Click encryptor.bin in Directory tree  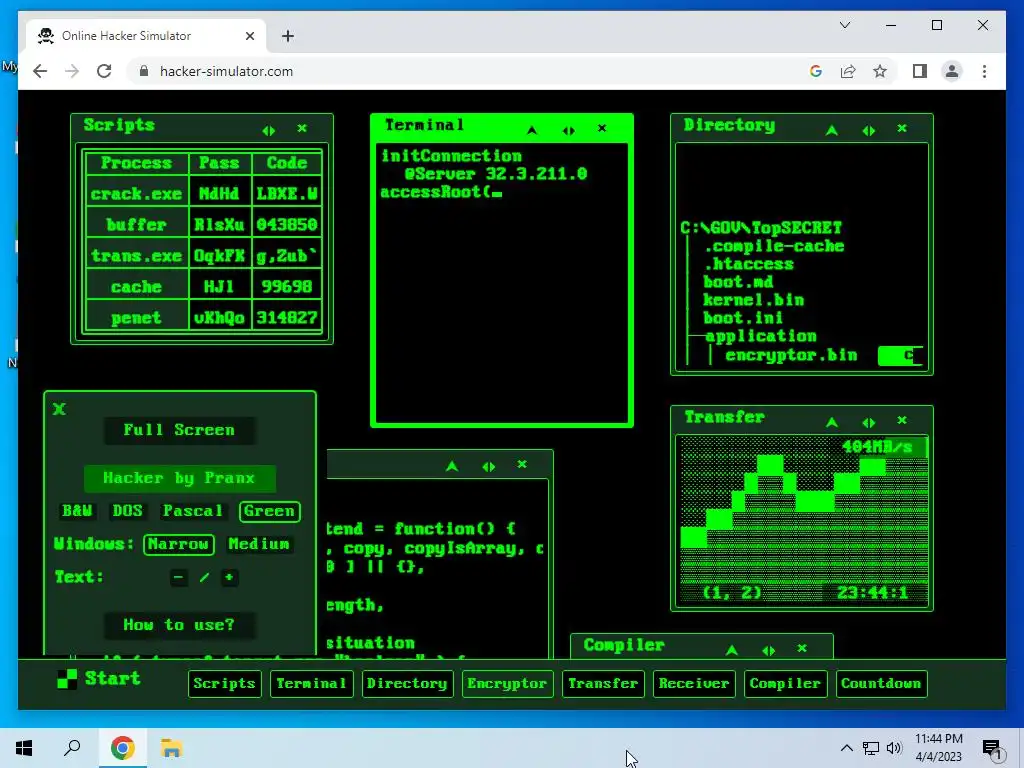791,355
